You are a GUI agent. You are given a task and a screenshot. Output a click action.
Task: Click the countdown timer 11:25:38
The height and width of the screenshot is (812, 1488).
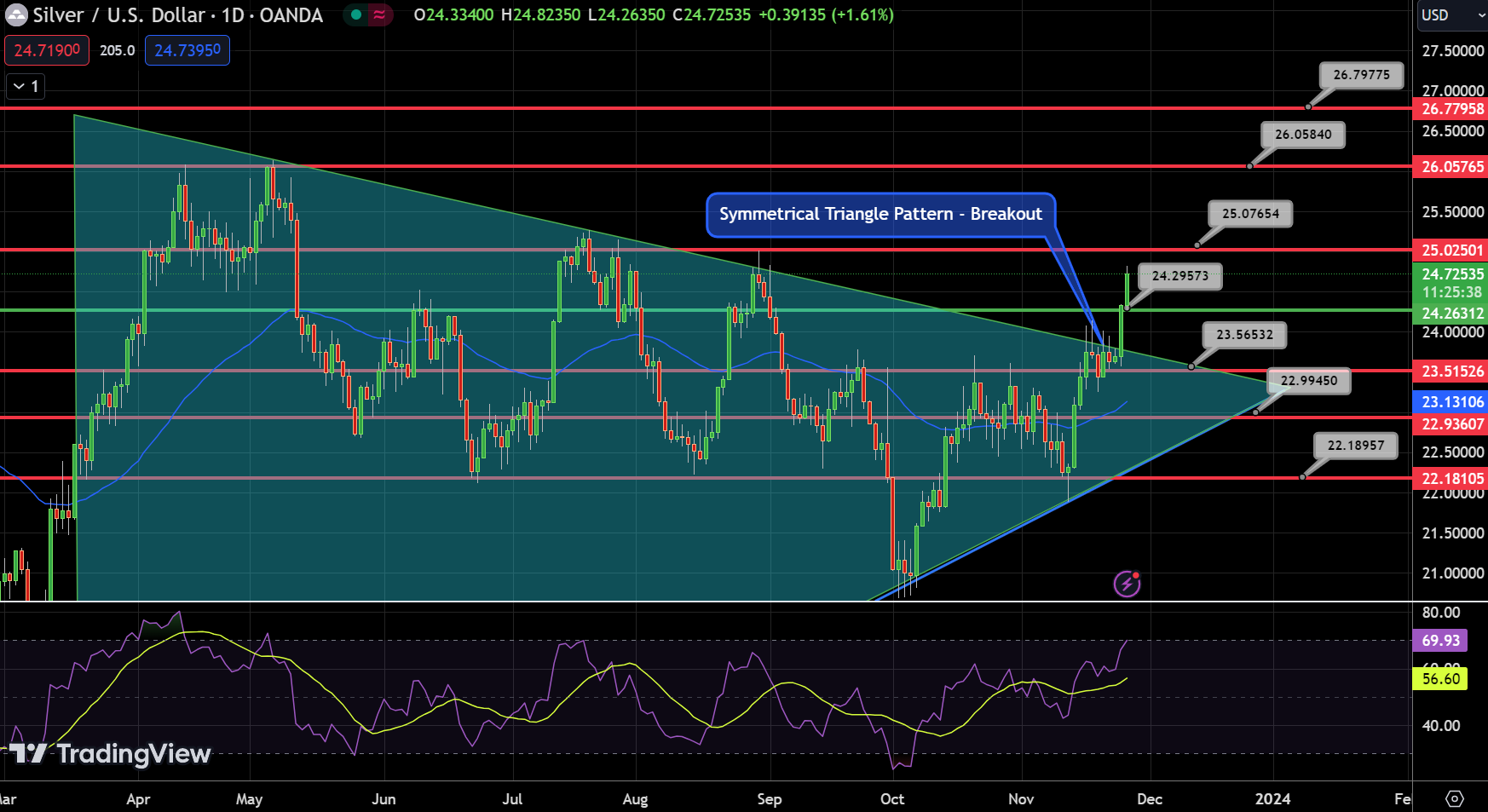[1452, 292]
